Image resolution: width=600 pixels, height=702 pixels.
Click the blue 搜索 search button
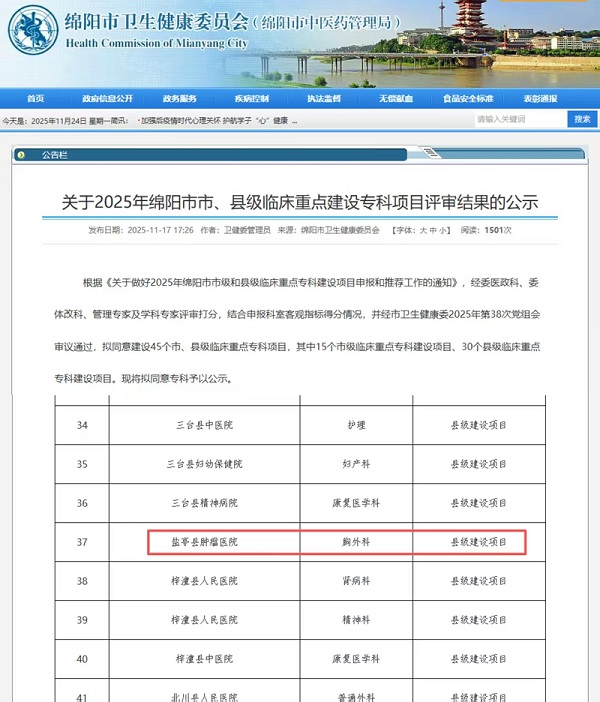coord(582,119)
